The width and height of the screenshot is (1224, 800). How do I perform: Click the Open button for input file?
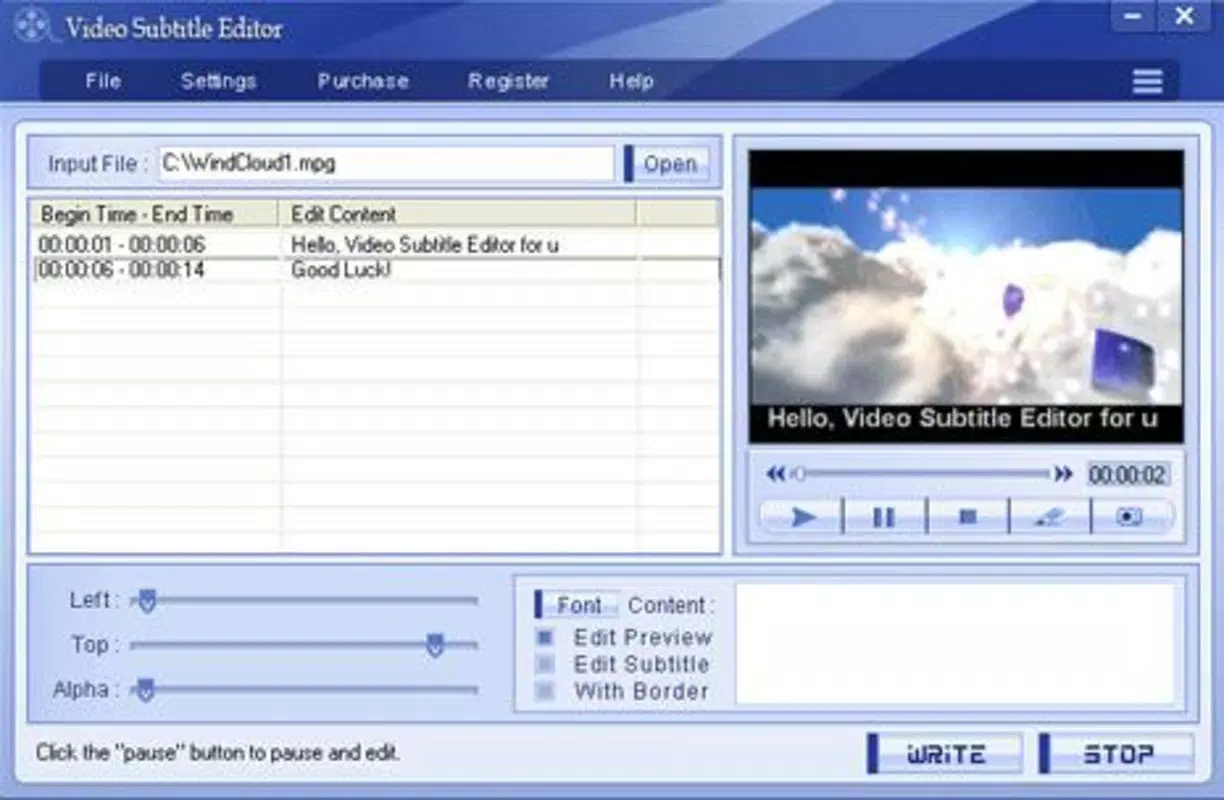(667, 164)
